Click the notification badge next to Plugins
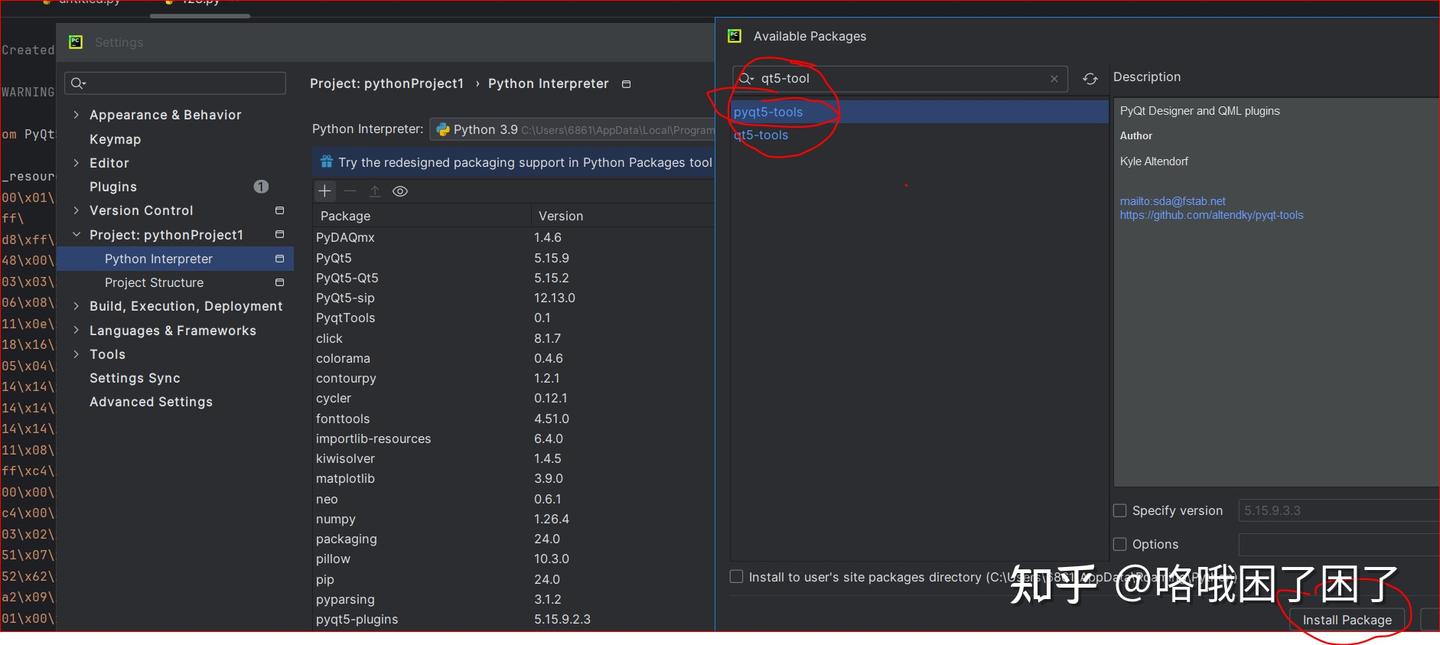 click(x=260, y=186)
